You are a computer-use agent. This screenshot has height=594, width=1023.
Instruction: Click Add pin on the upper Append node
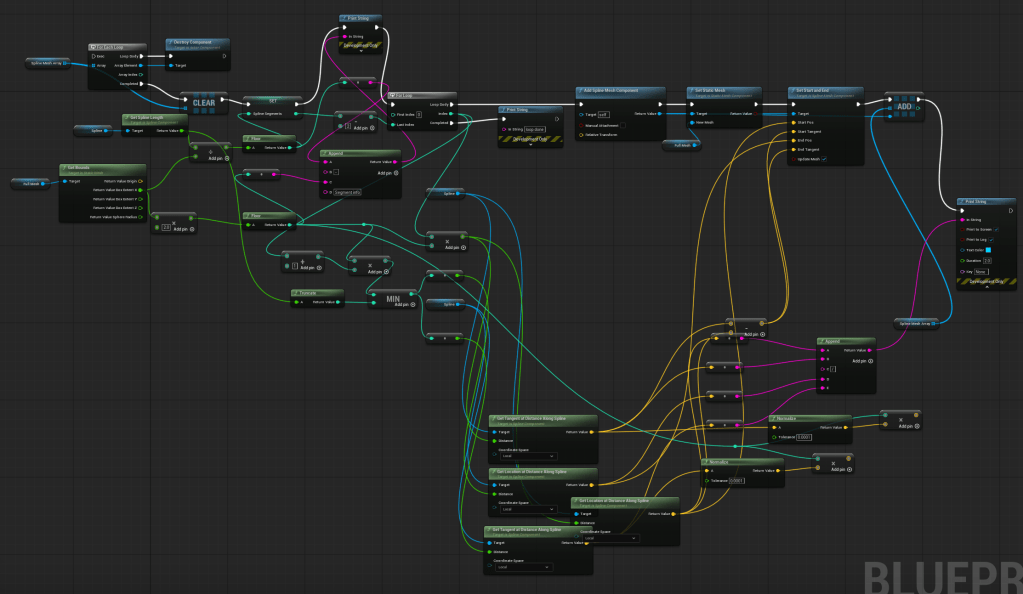click(384, 172)
